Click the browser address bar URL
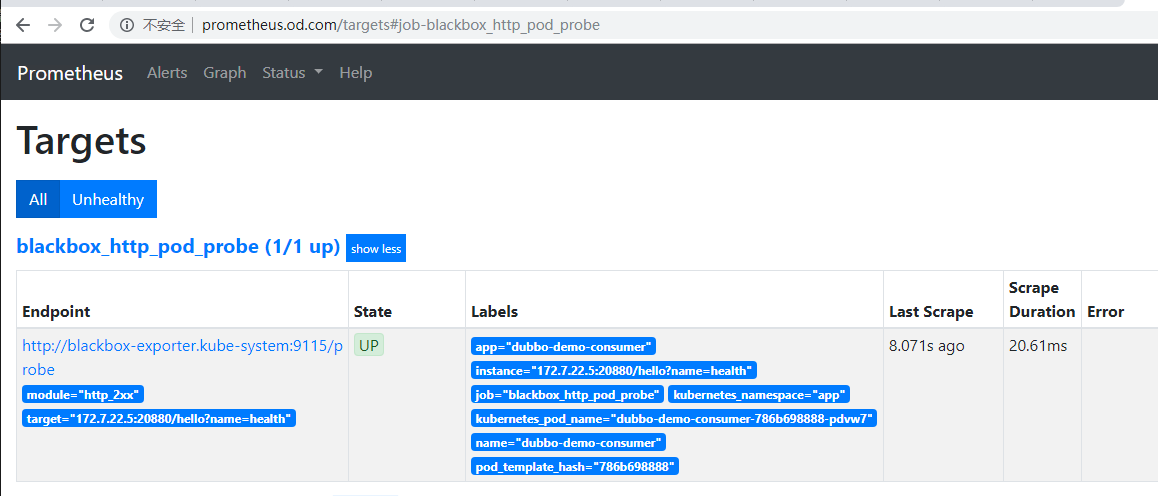 pyautogui.click(x=400, y=25)
